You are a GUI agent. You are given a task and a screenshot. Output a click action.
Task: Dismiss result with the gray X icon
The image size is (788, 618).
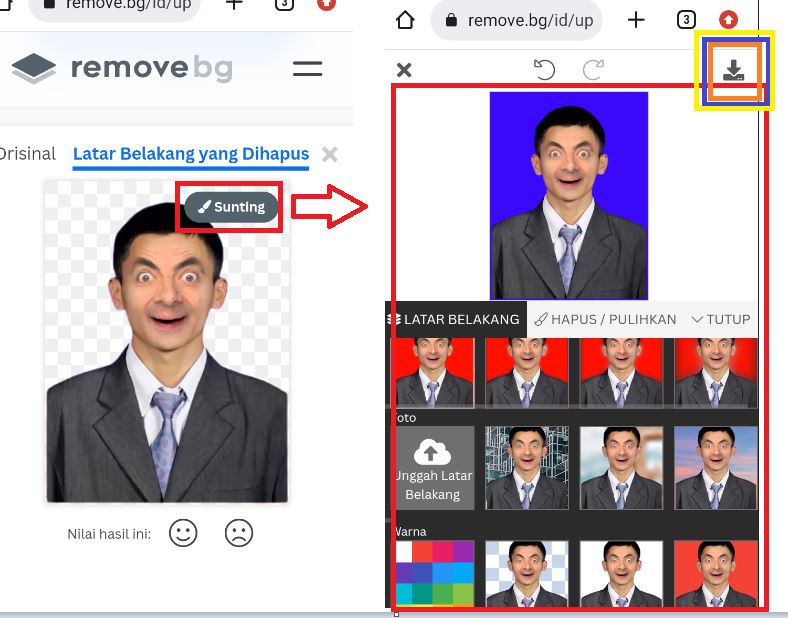330,154
